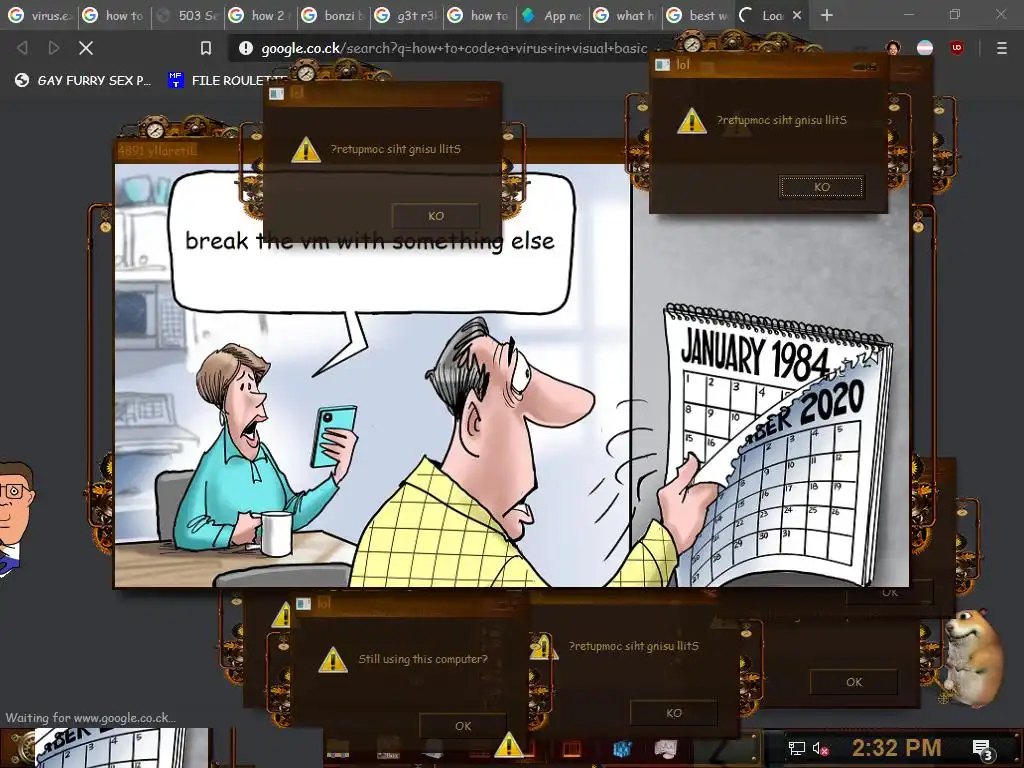Open the uBlock Origin extension icon
Image resolution: width=1024 pixels, height=768 pixels.
pos(957,48)
